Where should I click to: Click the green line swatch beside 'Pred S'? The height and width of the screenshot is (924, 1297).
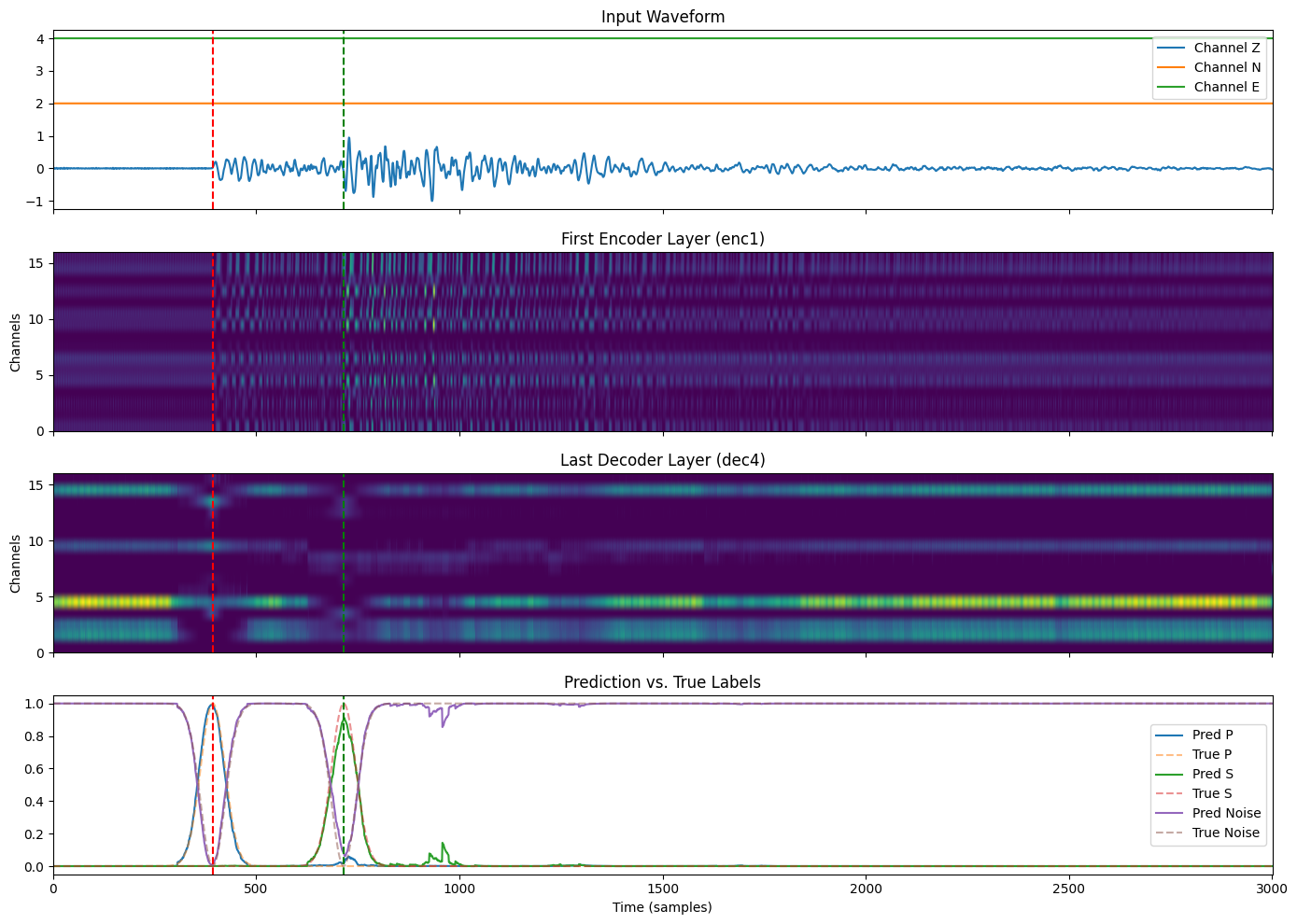pos(1169,774)
